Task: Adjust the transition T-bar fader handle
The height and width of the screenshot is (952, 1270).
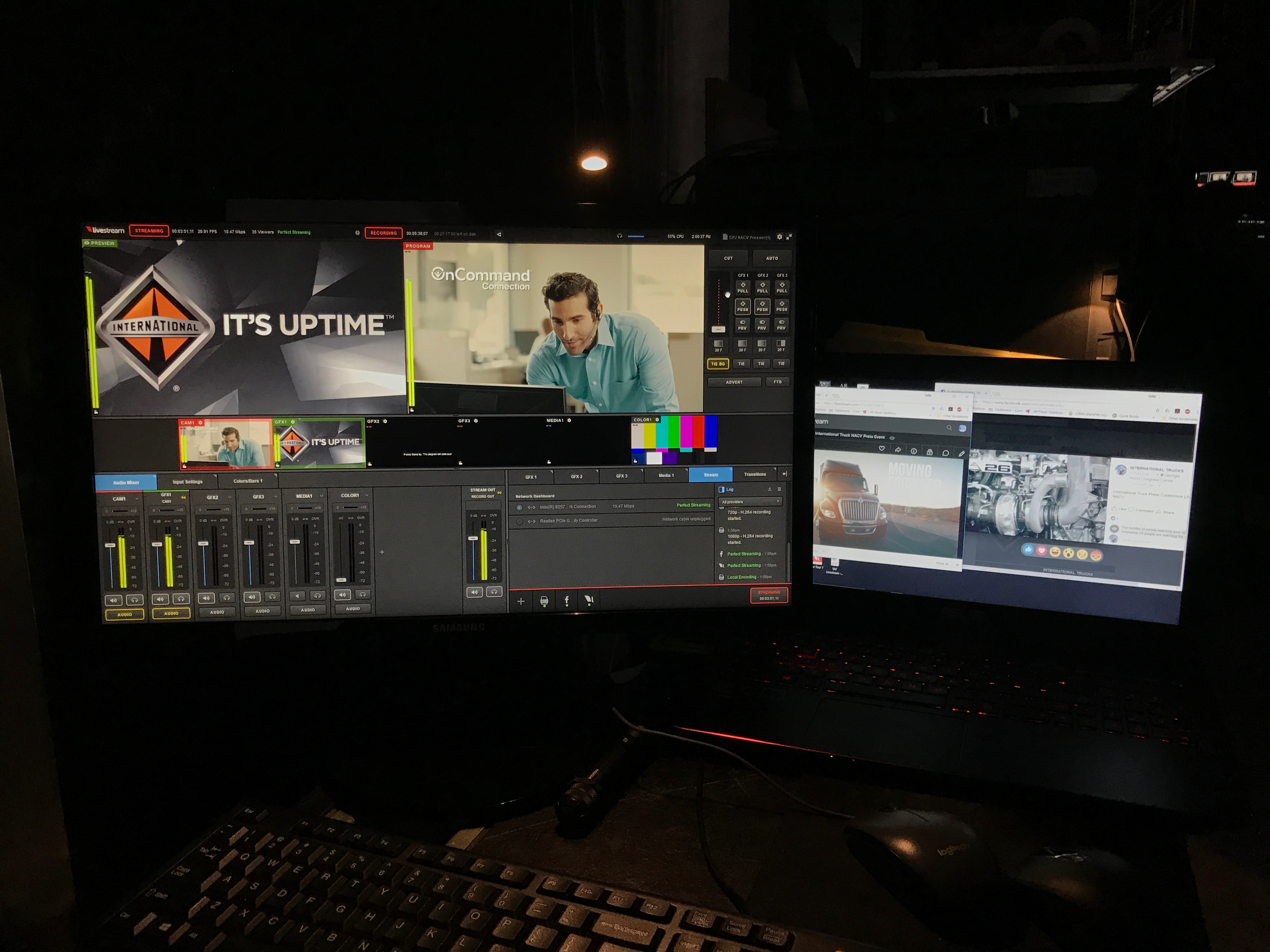Action: 718,329
